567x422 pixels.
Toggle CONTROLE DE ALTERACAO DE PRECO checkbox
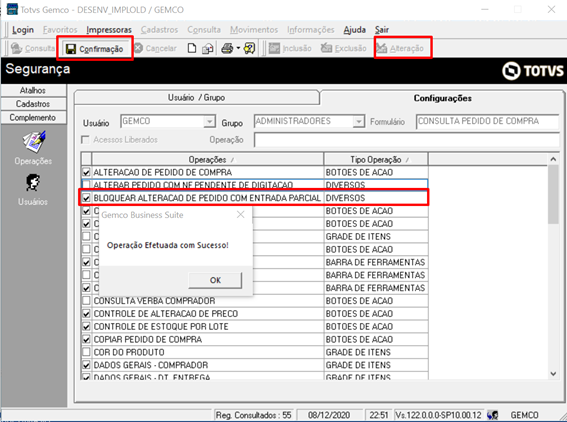click(x=86, y=314)
